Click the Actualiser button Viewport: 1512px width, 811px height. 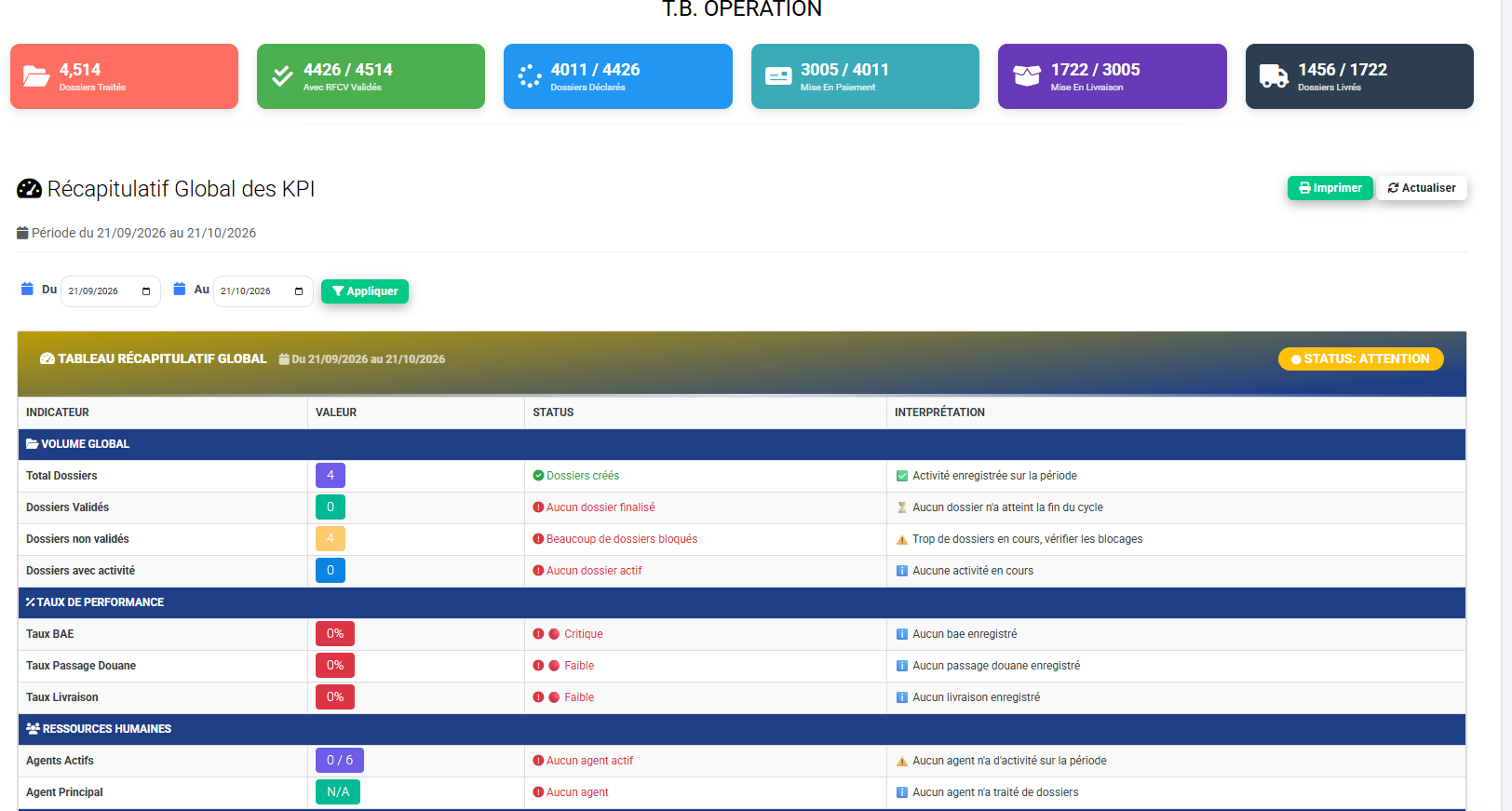point(1422,188)
